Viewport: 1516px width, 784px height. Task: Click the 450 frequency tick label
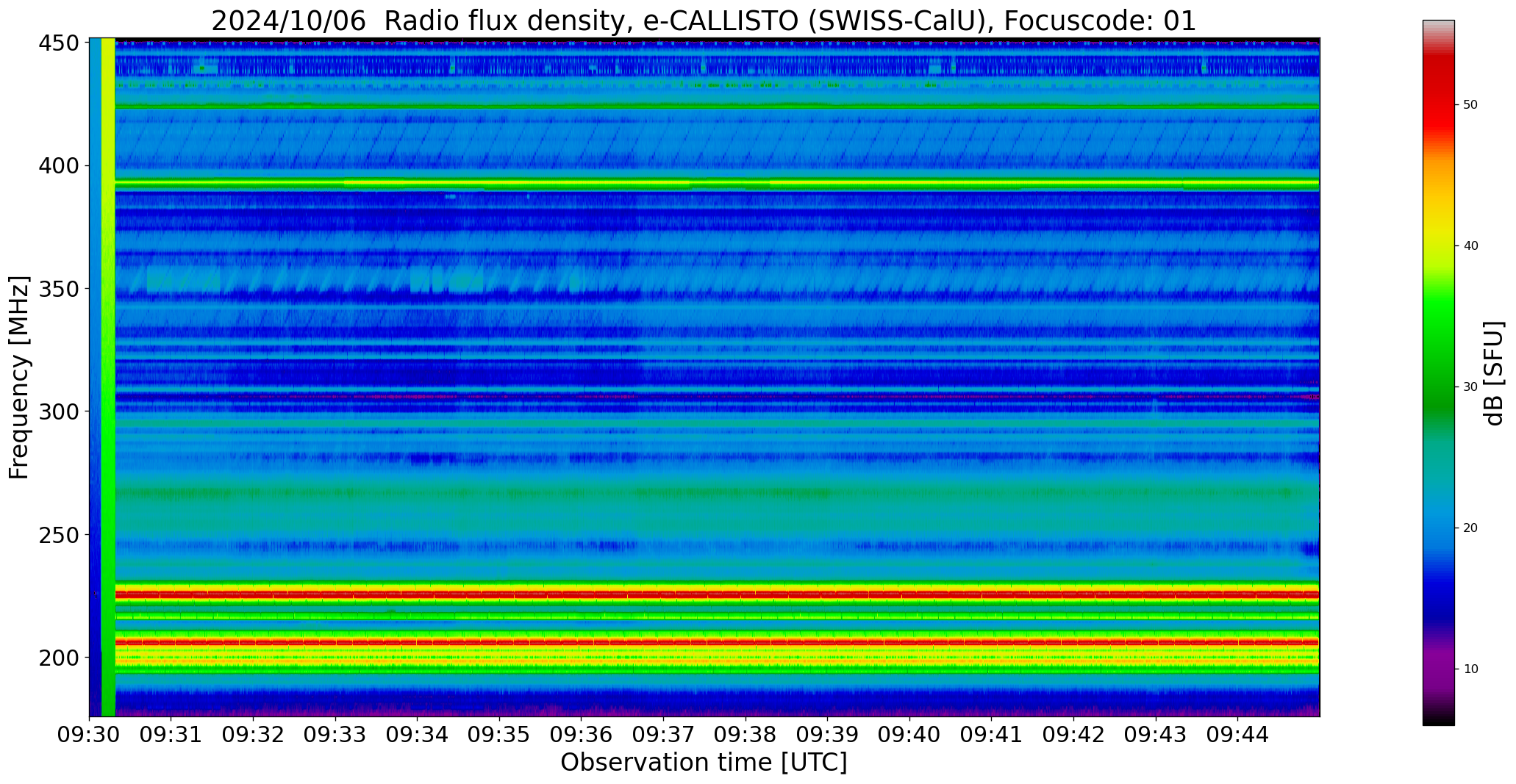point(58,43)
